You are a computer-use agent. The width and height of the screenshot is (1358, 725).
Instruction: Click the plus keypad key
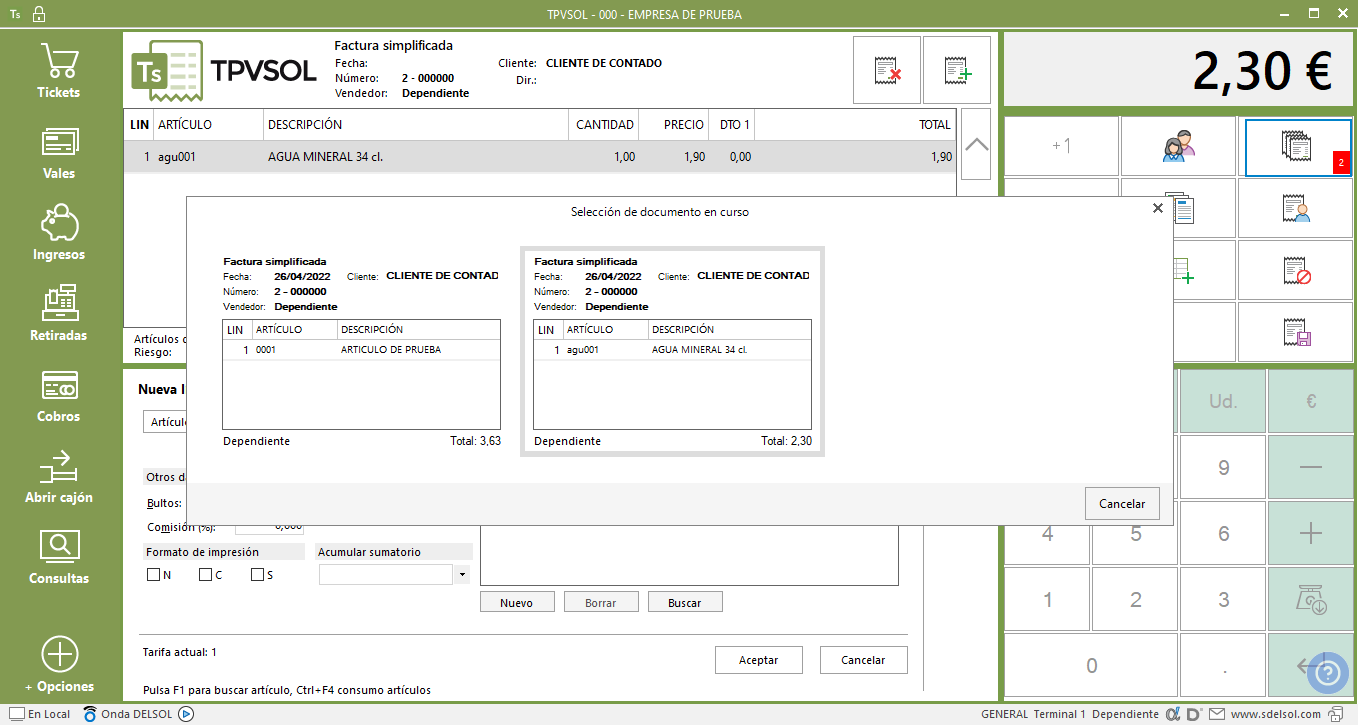click(x=1310, y=534)
